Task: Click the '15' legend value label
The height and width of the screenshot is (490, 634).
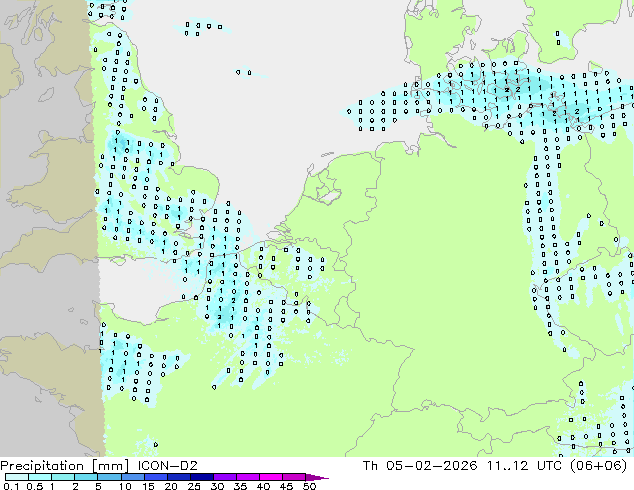Action: (x=148, y=486)
